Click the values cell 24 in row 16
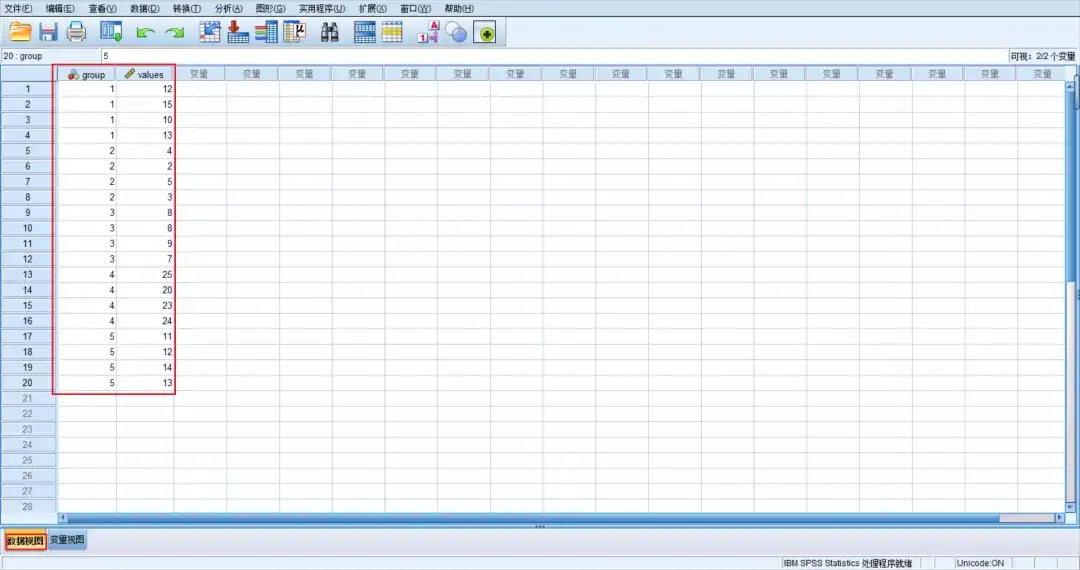Viewport: 1080px width, 570px height. [x=145, y=321]
